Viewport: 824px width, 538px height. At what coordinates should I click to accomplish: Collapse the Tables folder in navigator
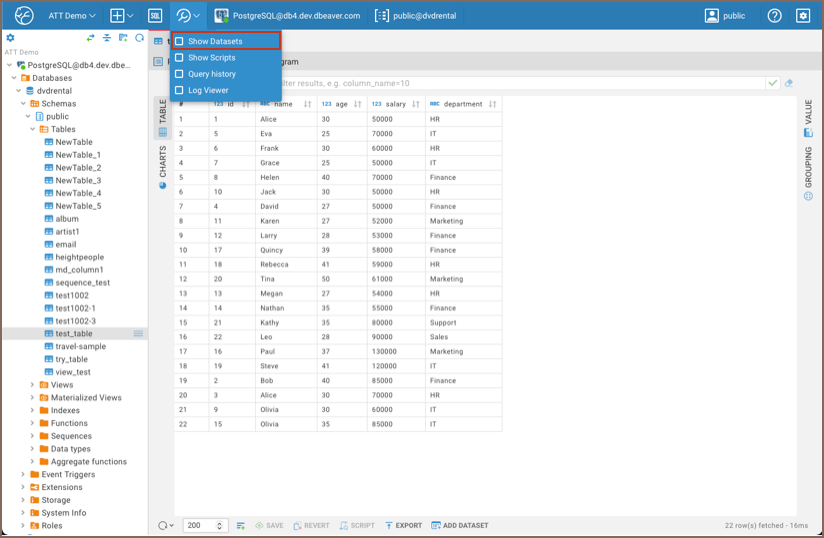tap(32, 129)
